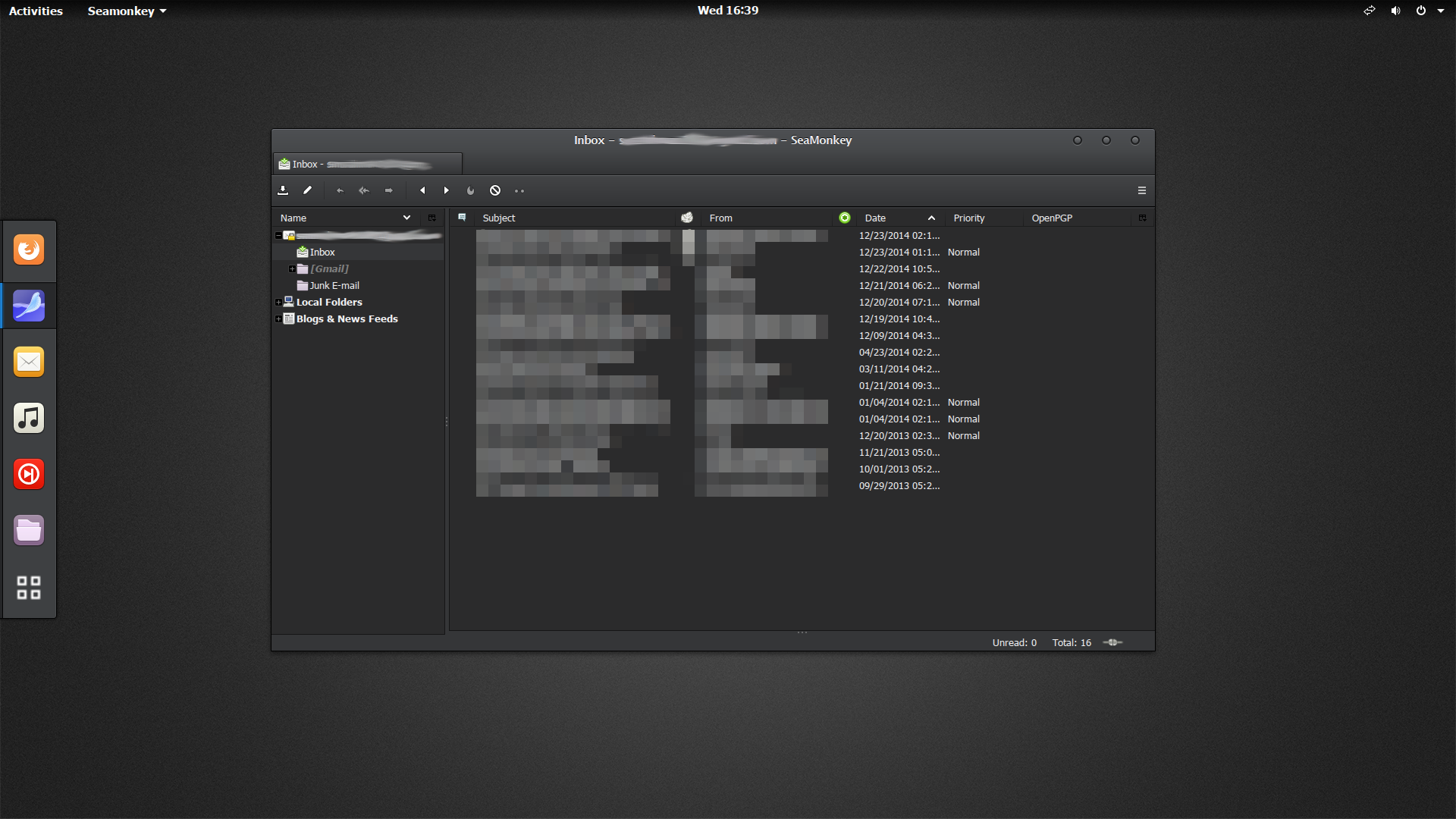This screenshot has width=1456, height=819.
Task: Click the online/offline status icon
Action: 1112,642
